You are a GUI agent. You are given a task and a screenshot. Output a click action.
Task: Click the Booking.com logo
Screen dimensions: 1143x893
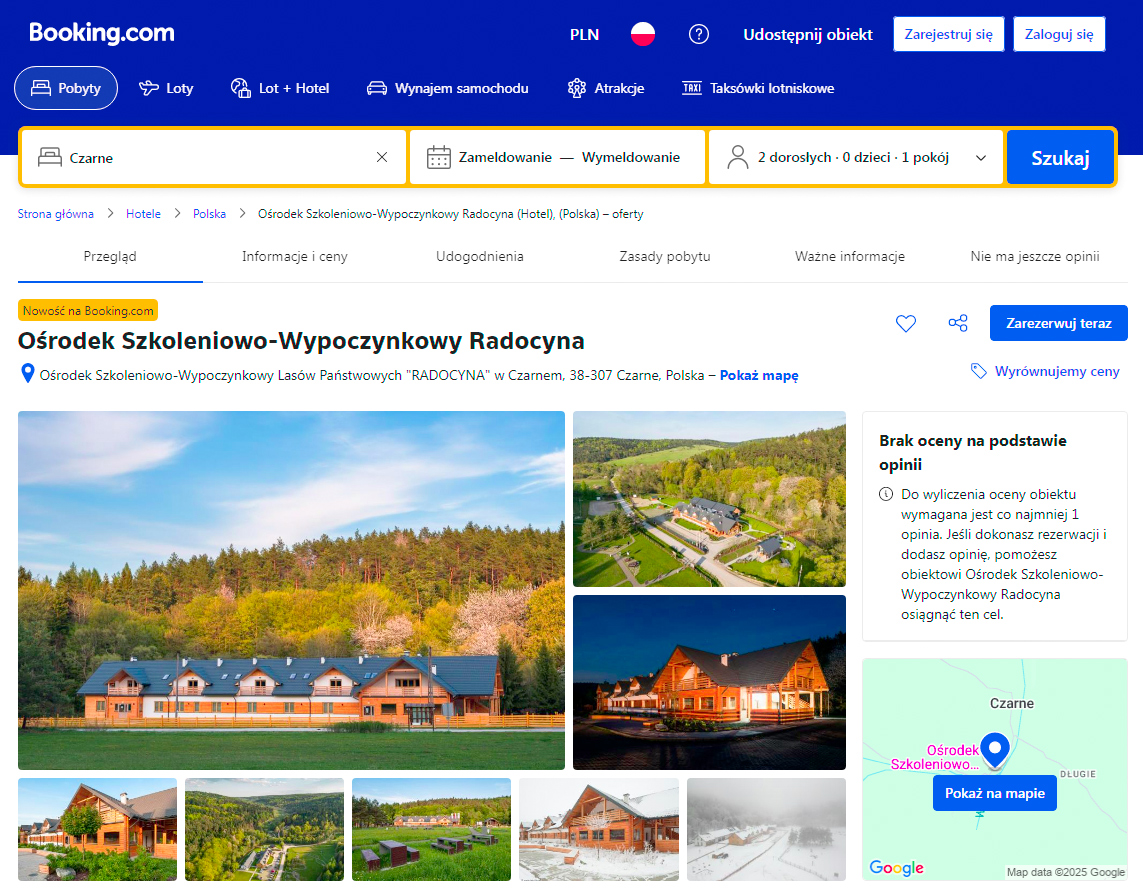click(102, 33)
